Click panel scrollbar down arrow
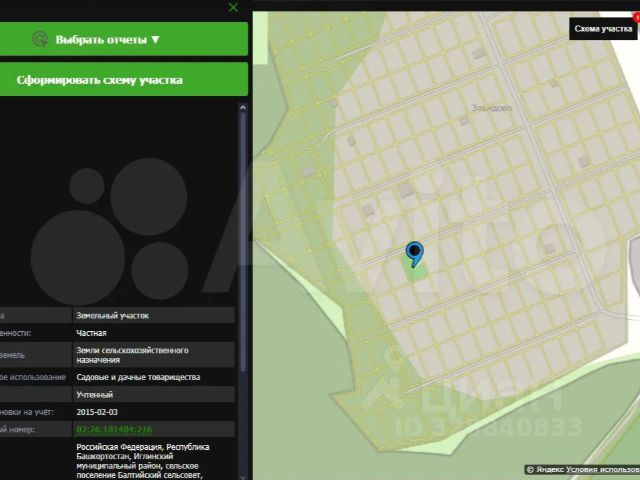The image size is (640, 480). [243, 476]
